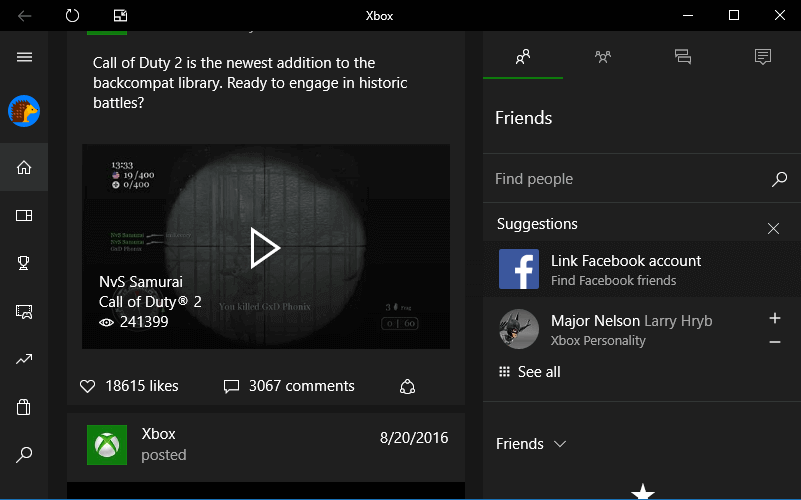This screenshot has height=500, width=801.
Task: Click the 18615 likes text
Action: tap(142, 386)
